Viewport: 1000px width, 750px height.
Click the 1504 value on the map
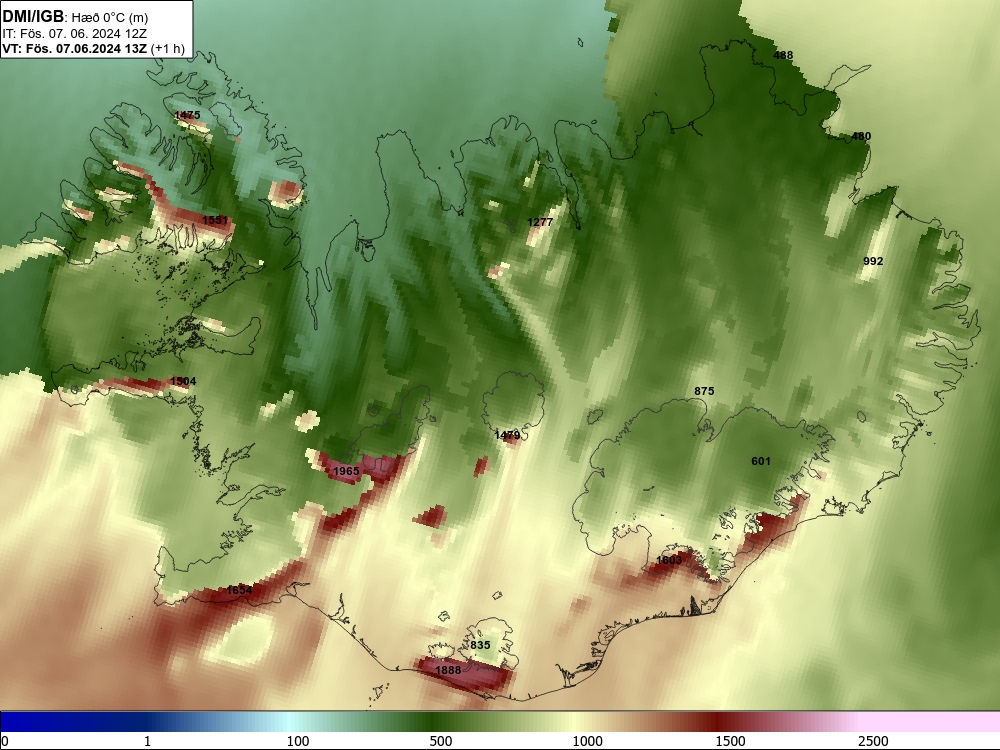[183, 381]
